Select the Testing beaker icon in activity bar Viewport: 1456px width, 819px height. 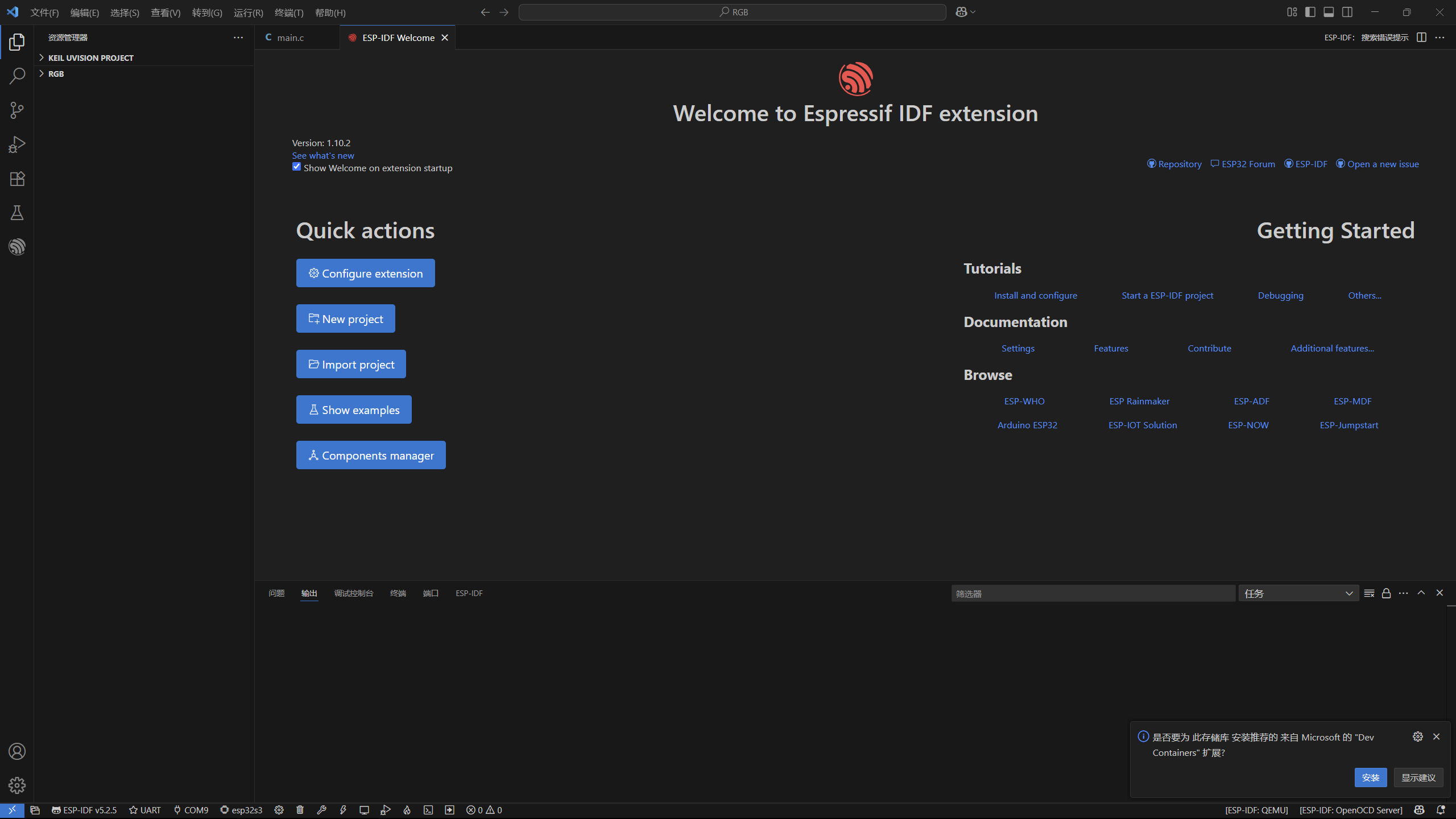[17, 212]
